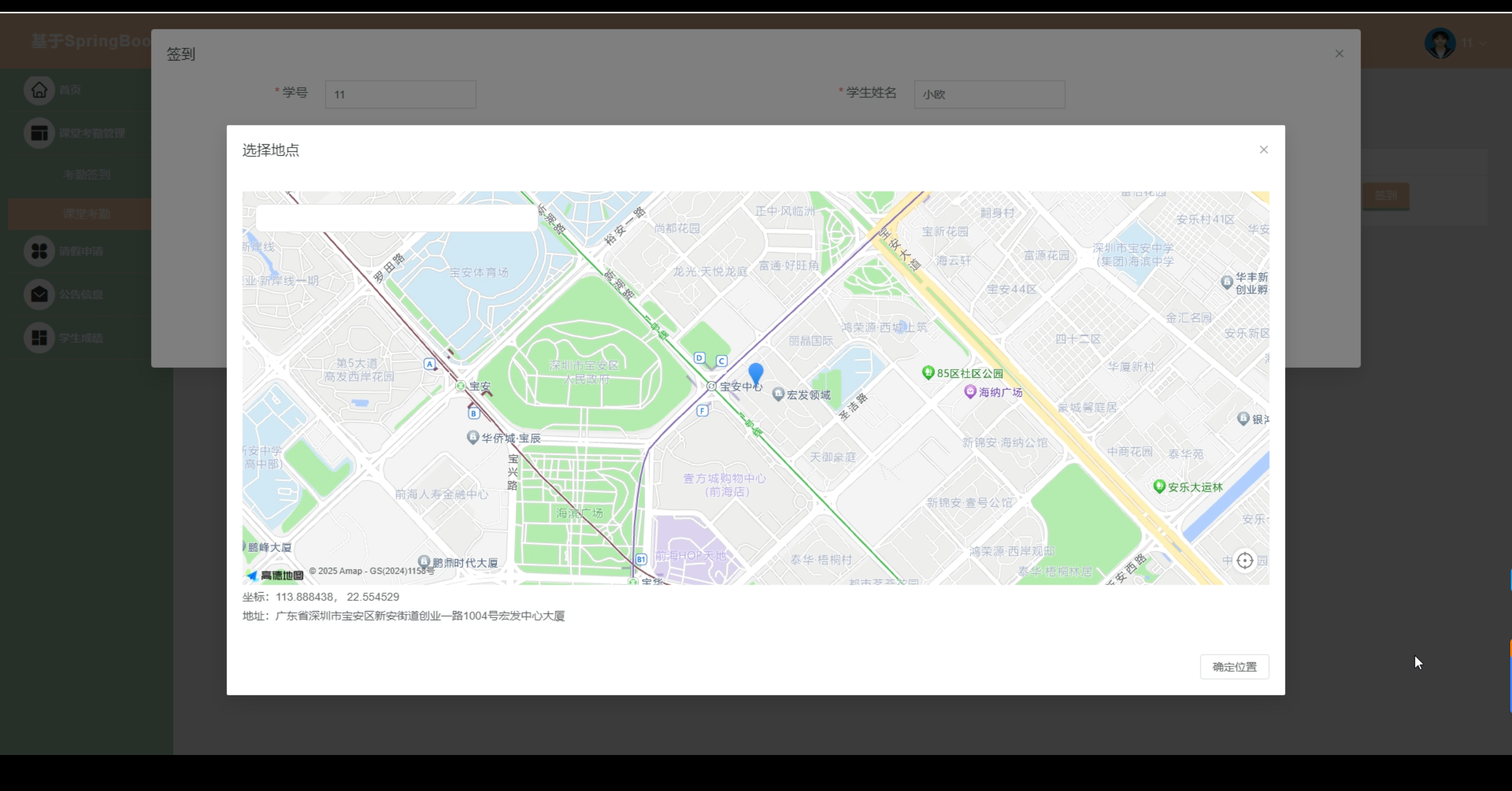
Task: Click the 宏发领域 building marker
Action: tap(778, 394)
